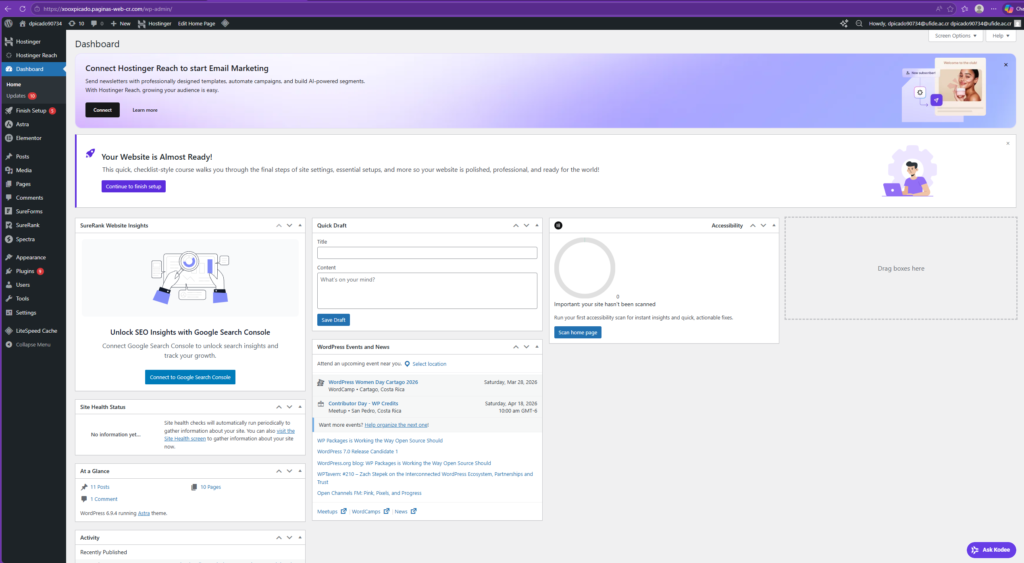Screen dimensions: 1024x563
Task: Toggle Quick Draft panel collapse triangle
Action: (x=537, y=225)
